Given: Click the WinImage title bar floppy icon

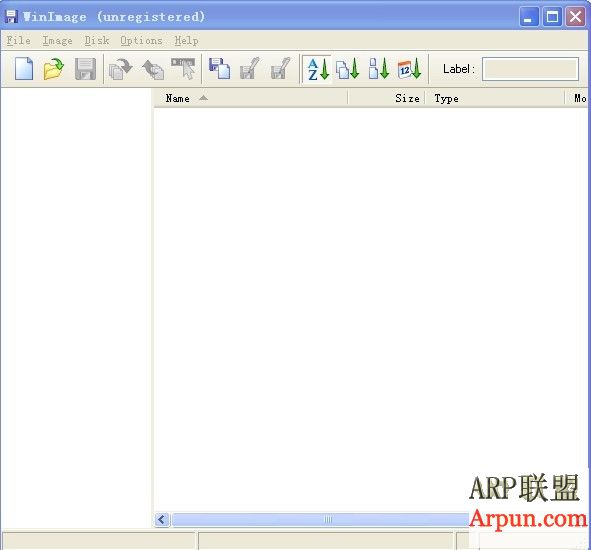Looking at the screenshot, I should click(11, 16).
